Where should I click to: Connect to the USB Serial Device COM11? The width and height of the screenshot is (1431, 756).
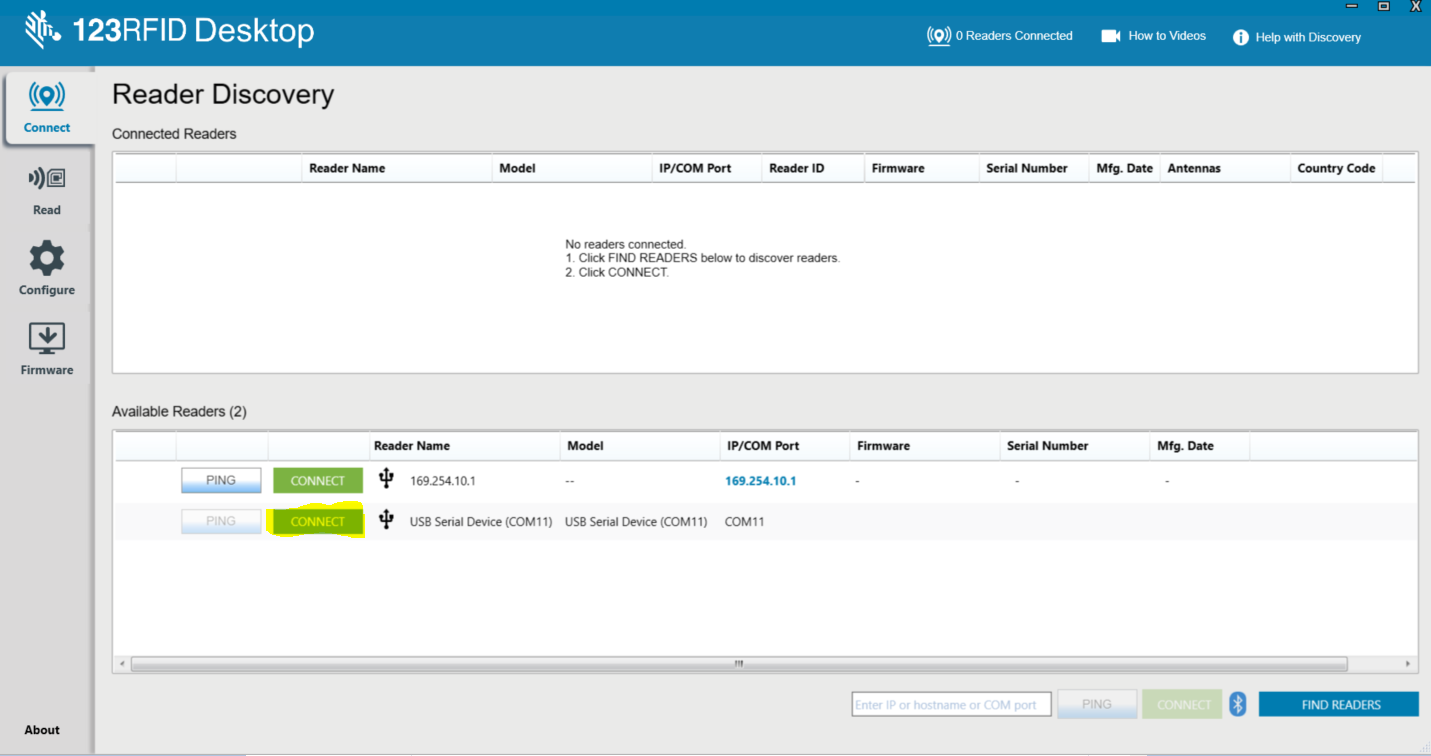click(x=317, y=521)
